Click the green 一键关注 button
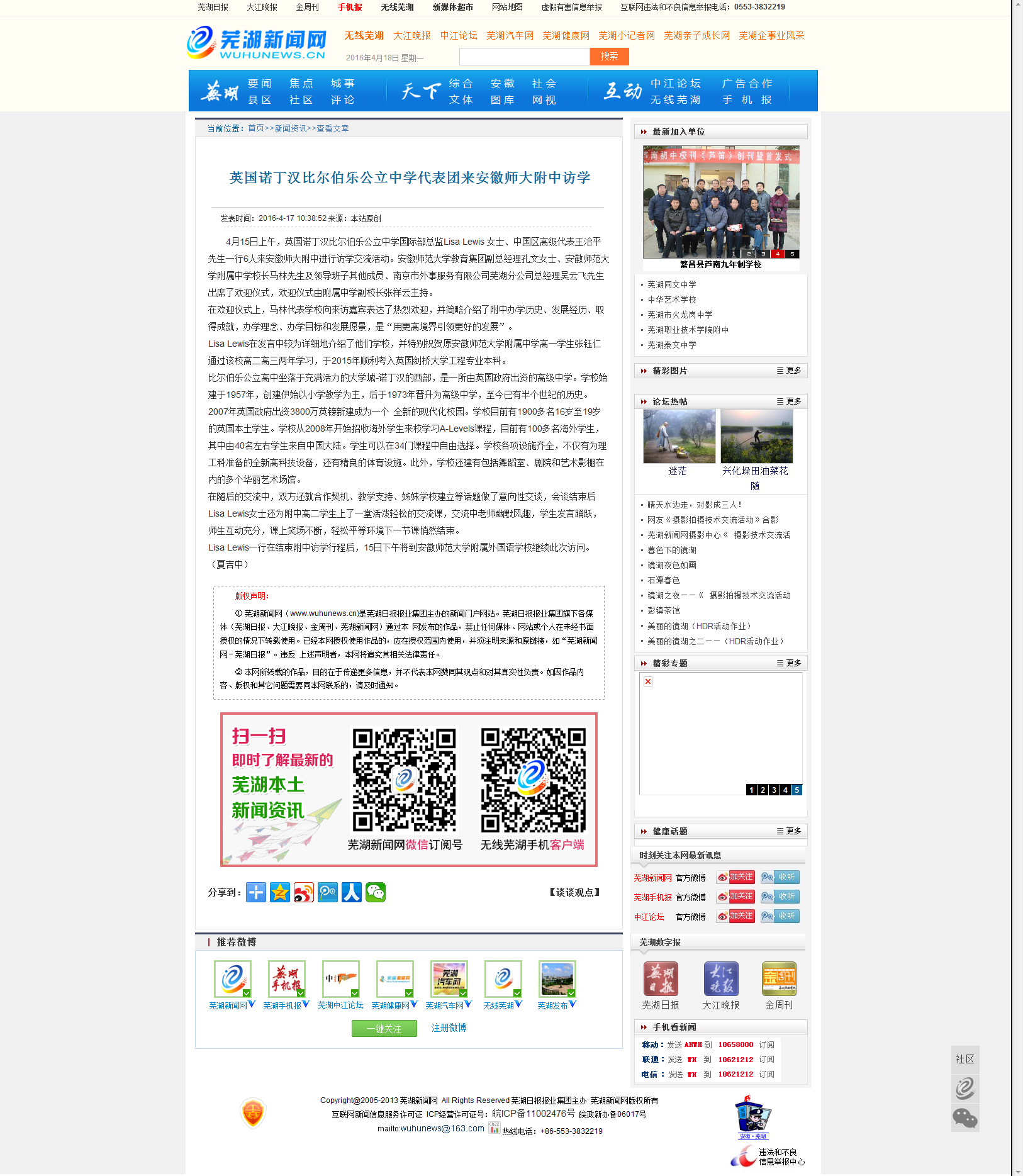 coord(384,1029)
